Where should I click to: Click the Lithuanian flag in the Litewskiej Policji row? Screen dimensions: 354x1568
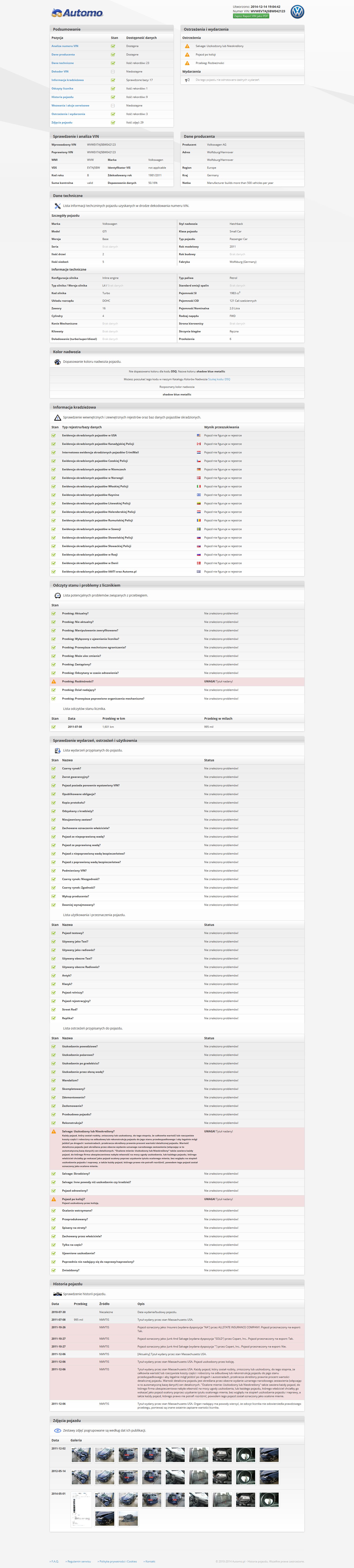coord(198,503)
